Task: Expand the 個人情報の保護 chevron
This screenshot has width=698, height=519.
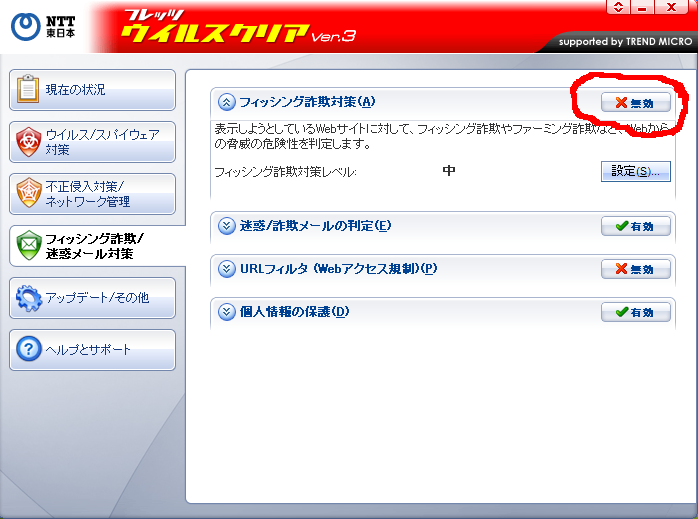Action: pos(227,312)
